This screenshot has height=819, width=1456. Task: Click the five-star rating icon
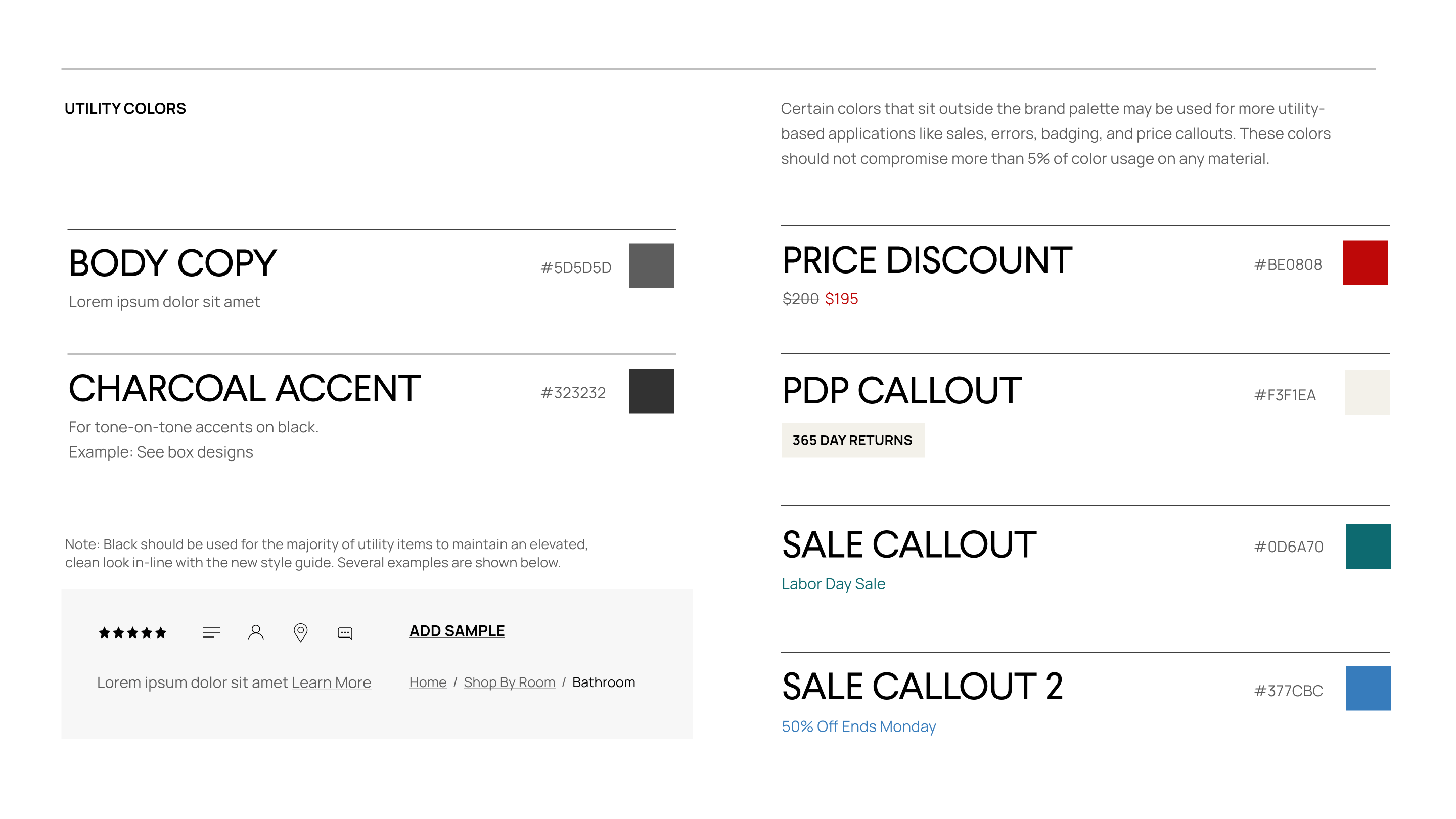(132, 632)
